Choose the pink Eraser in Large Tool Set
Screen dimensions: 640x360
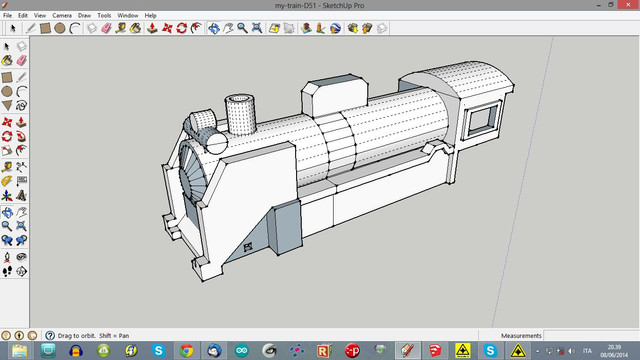coord(22,61)
